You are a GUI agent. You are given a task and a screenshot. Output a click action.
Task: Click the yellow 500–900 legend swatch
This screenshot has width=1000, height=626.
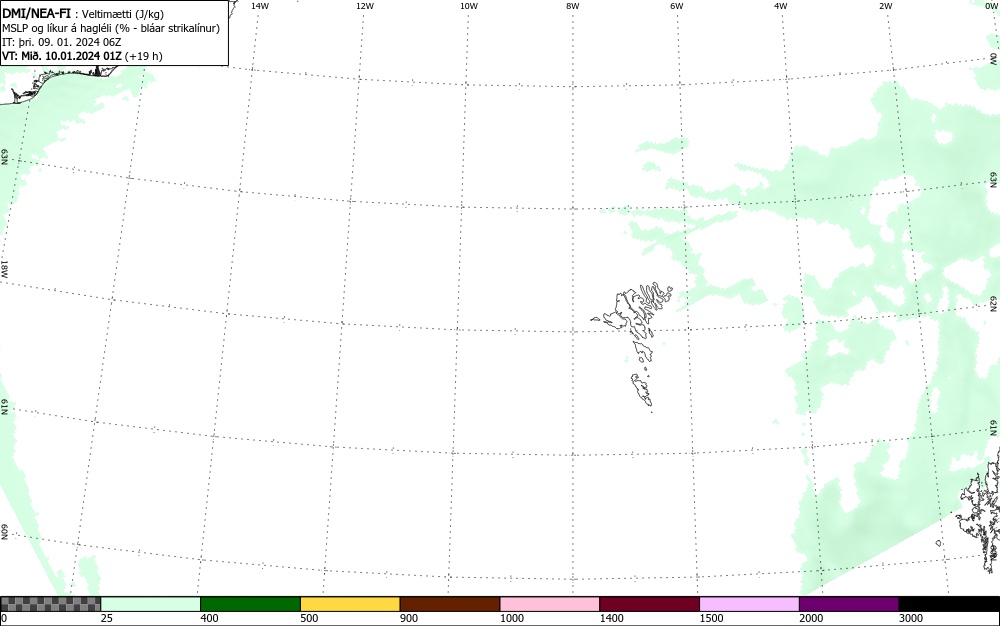[350, 604]
